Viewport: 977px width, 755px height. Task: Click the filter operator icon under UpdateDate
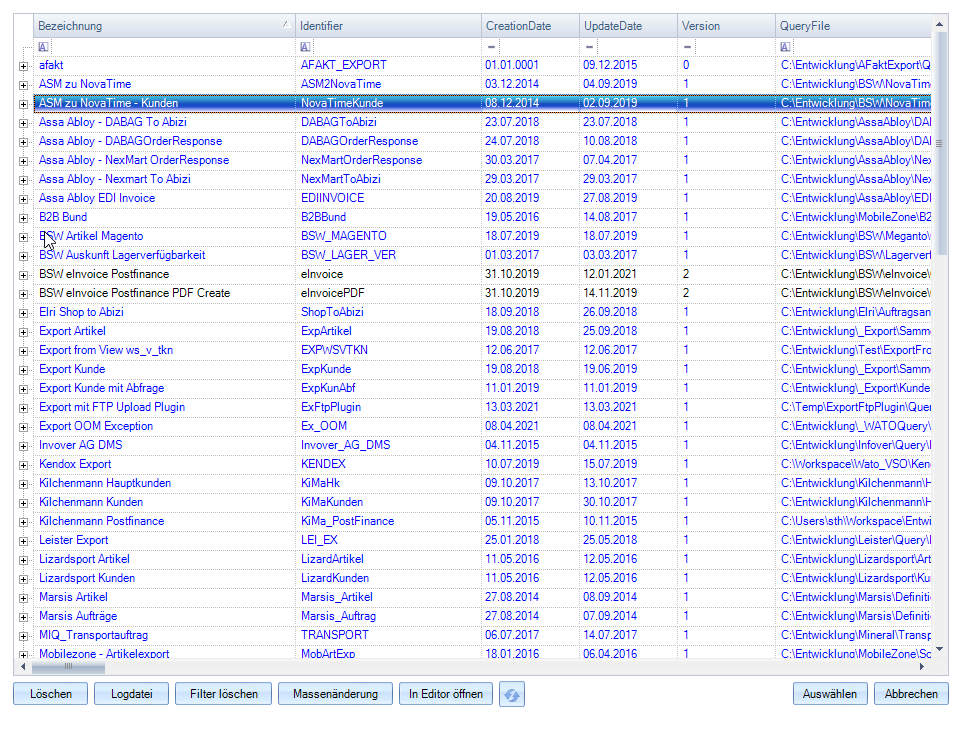point(589,47)
